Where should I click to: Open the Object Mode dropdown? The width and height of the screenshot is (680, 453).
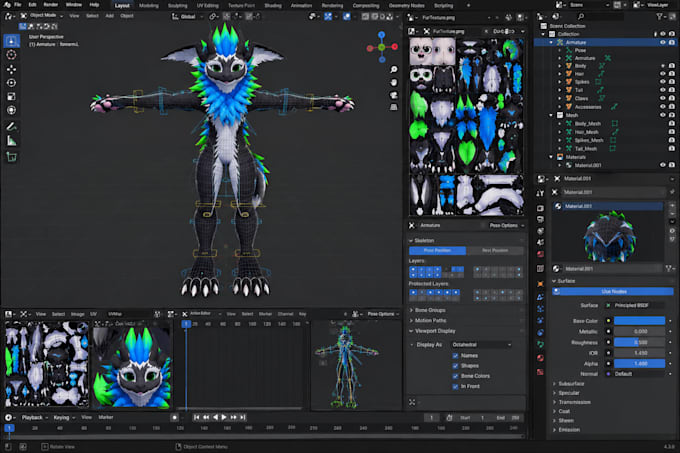click(x=42, y=16)
